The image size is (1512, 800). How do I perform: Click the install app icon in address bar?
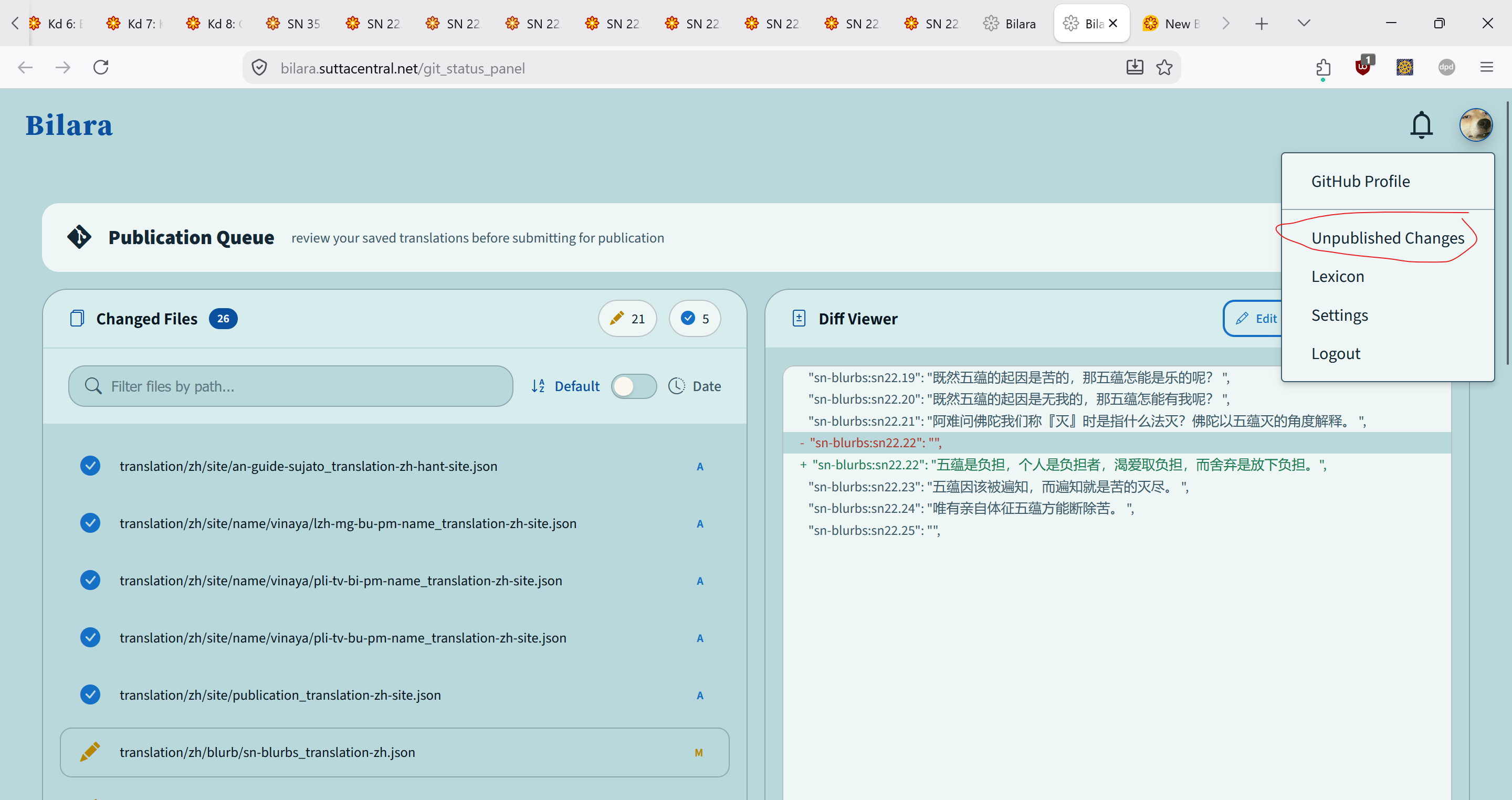1135,68
